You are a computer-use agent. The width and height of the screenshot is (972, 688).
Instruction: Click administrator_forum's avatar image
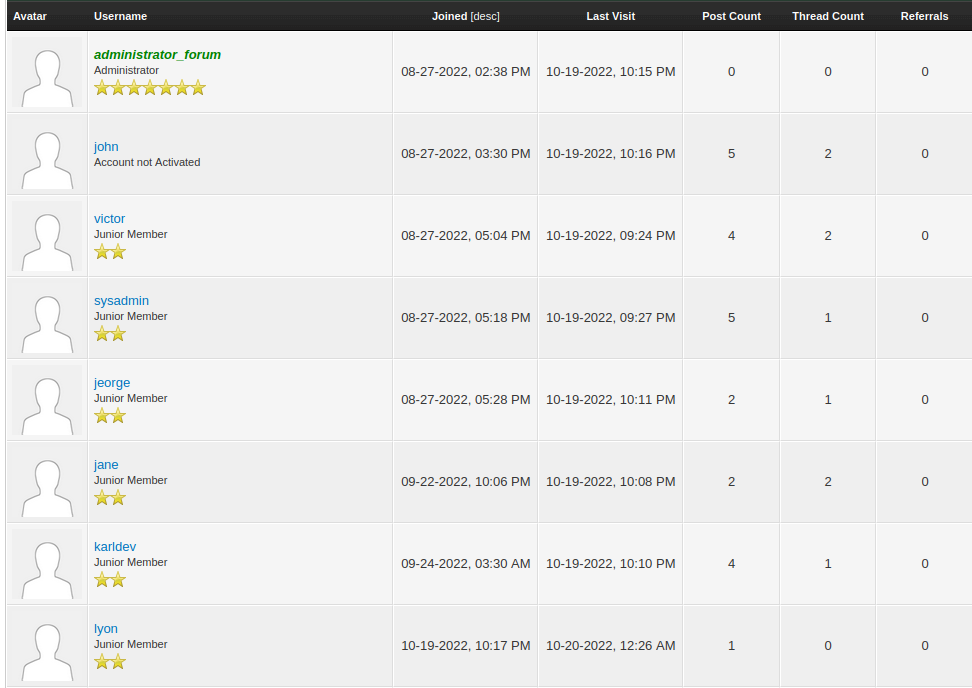click(47, 72)
